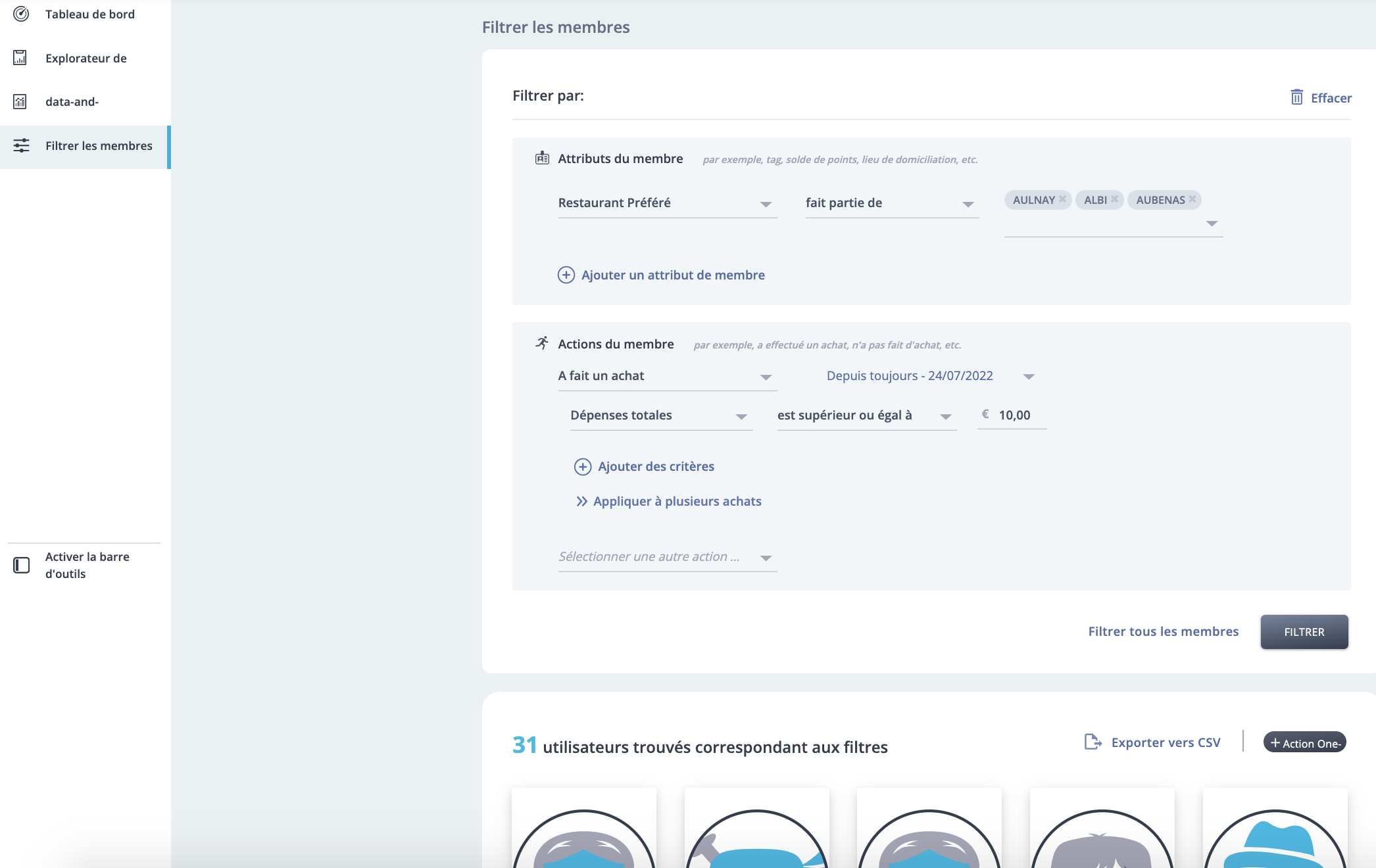Click the FILTRER button

tap(1304, 632)
